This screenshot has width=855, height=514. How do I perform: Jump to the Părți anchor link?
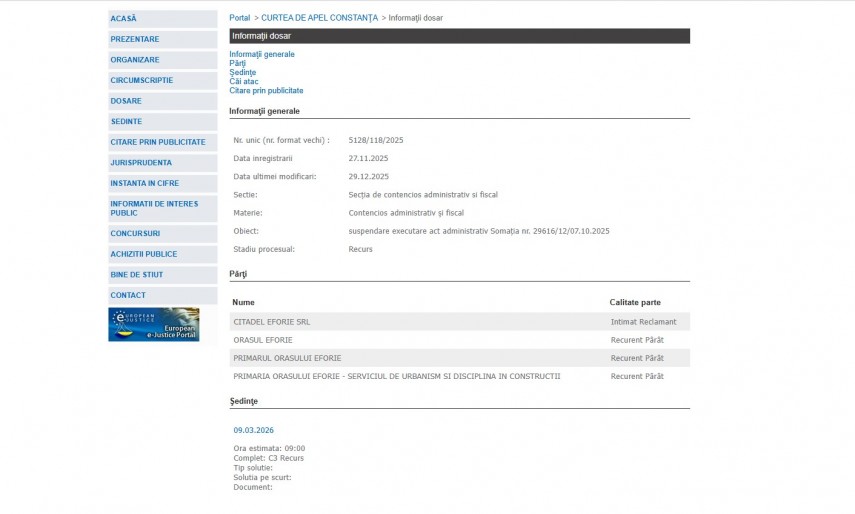click(x=237, y=63)
